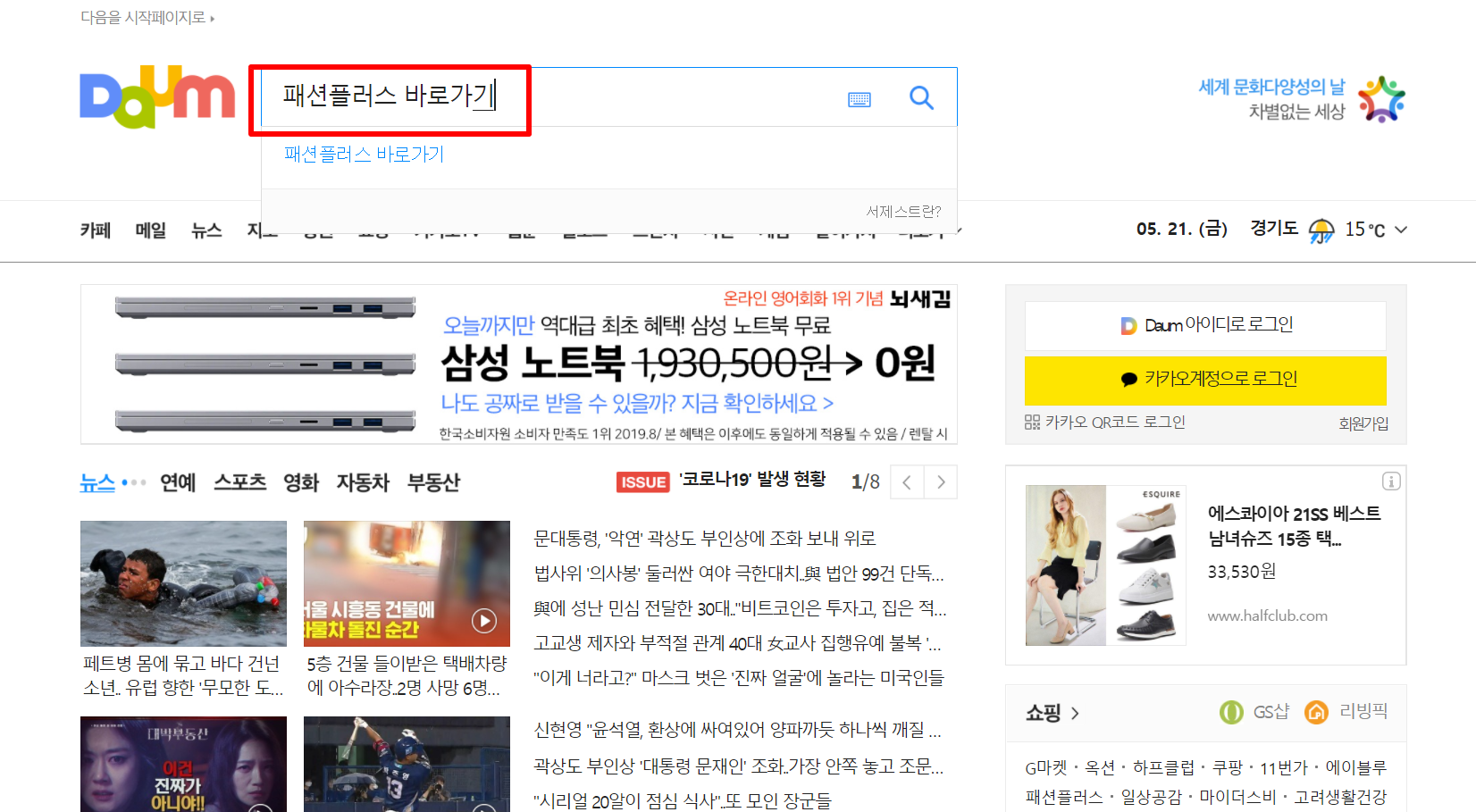
Task: Go to previous issue page arrow
Action: 907,482
